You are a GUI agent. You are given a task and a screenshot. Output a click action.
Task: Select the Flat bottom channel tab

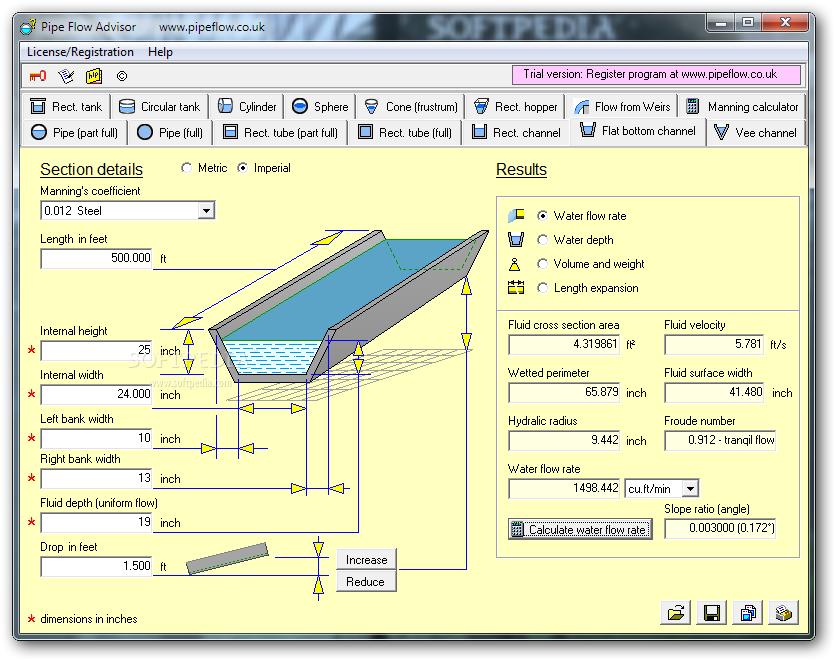[638, 131]
